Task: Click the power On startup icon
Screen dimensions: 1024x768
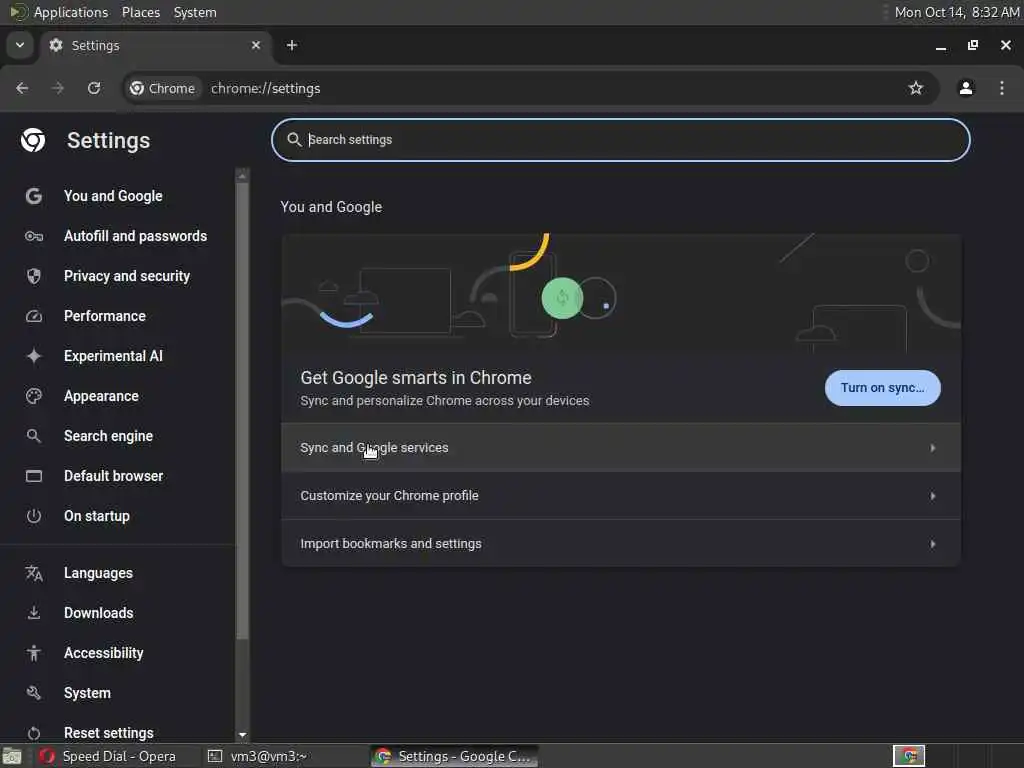Action: (34, 516)
